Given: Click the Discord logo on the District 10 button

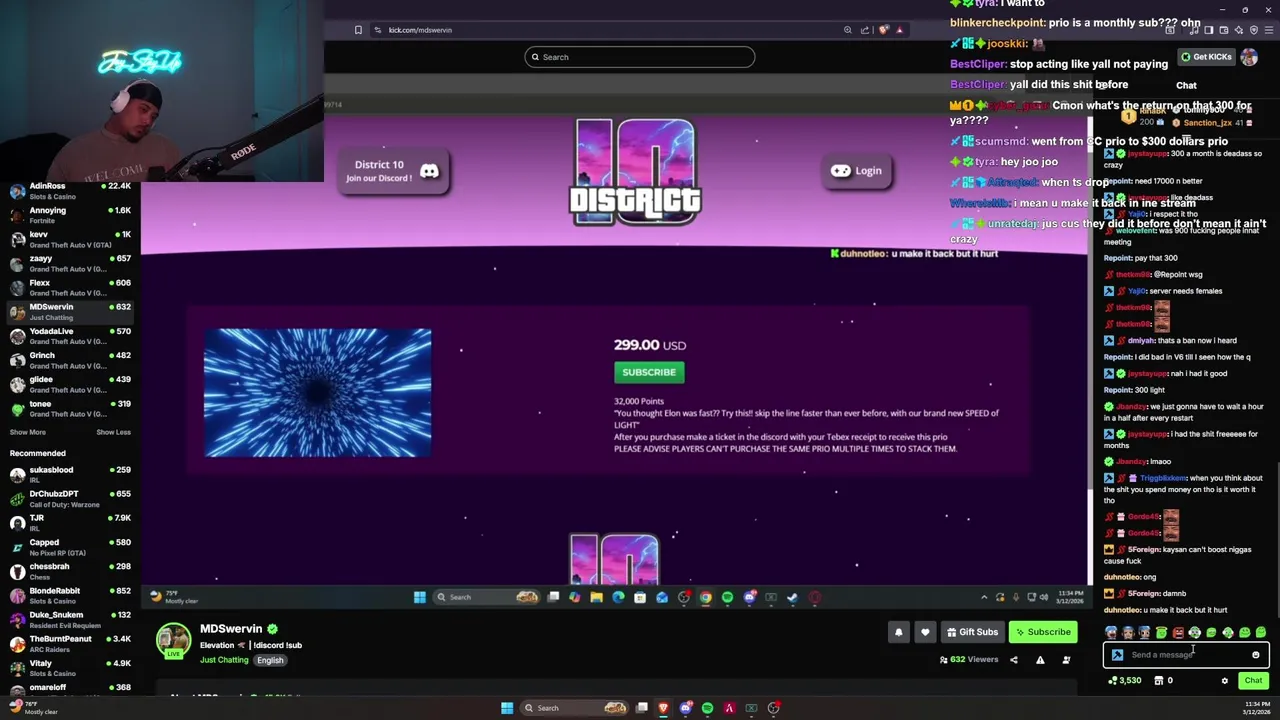Looking at the screenshot, I should pyautogui.click(x=429, y=171).
